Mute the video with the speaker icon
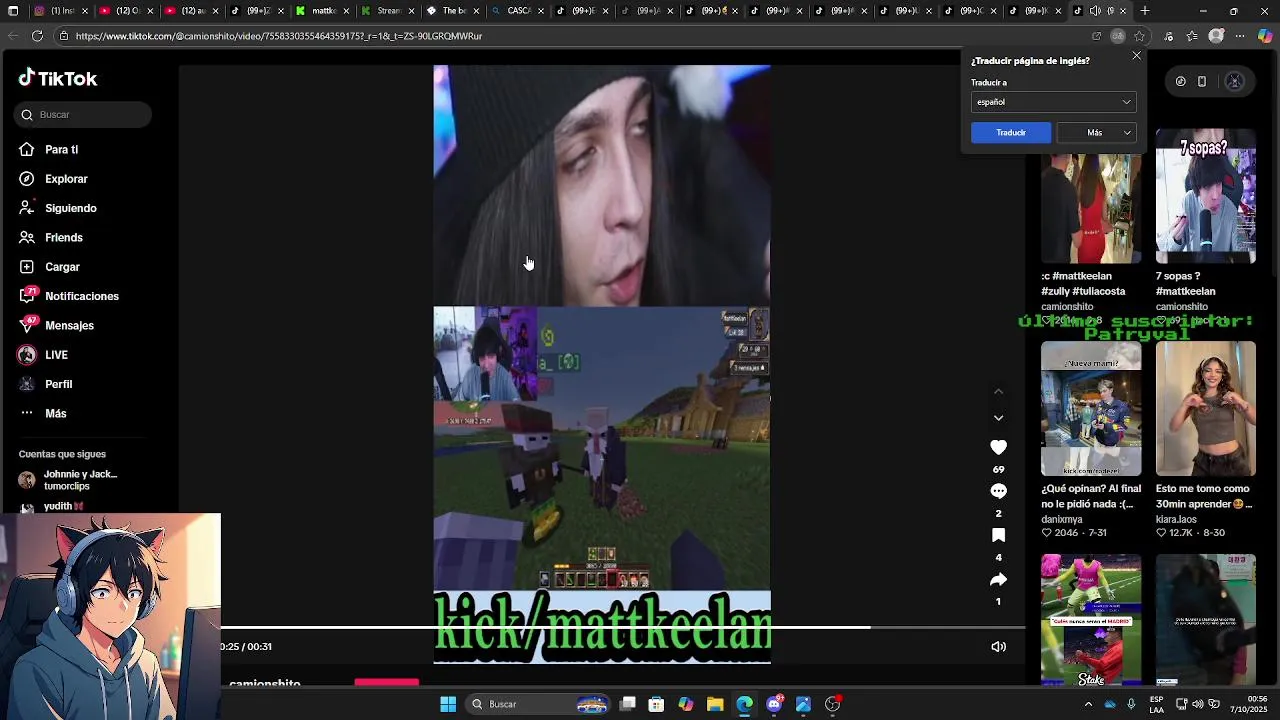This screenshot has height=720, width=1280. pyautogui.click(x=998, y=646)
